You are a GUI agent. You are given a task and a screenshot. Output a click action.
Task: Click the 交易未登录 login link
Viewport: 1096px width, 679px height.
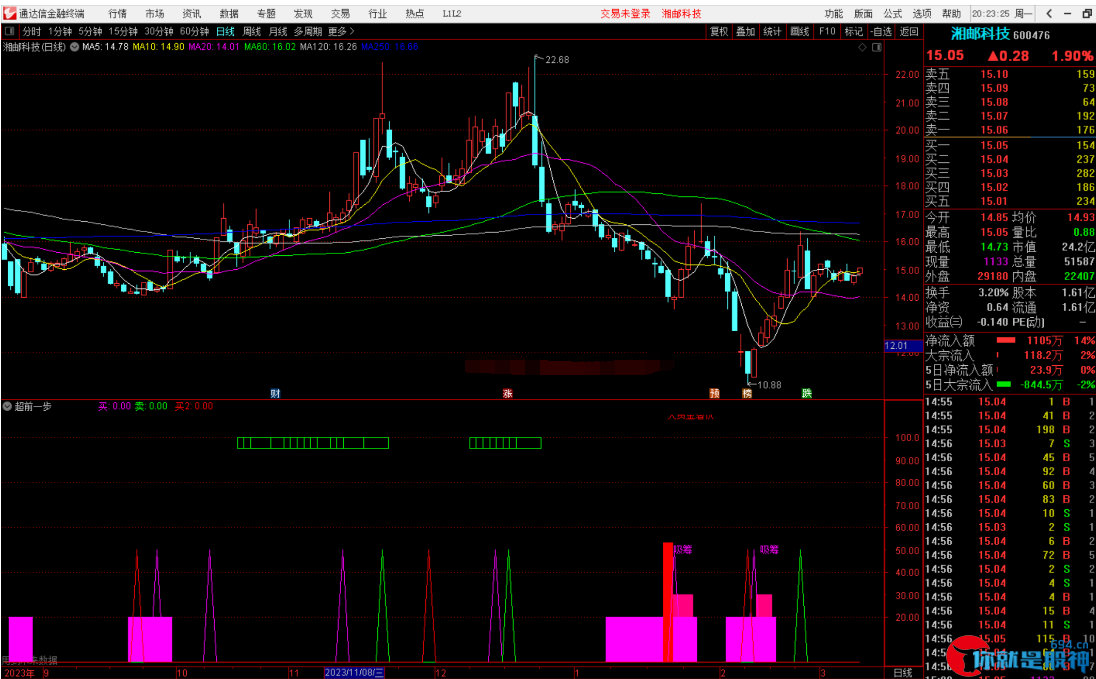pos(625,13)
